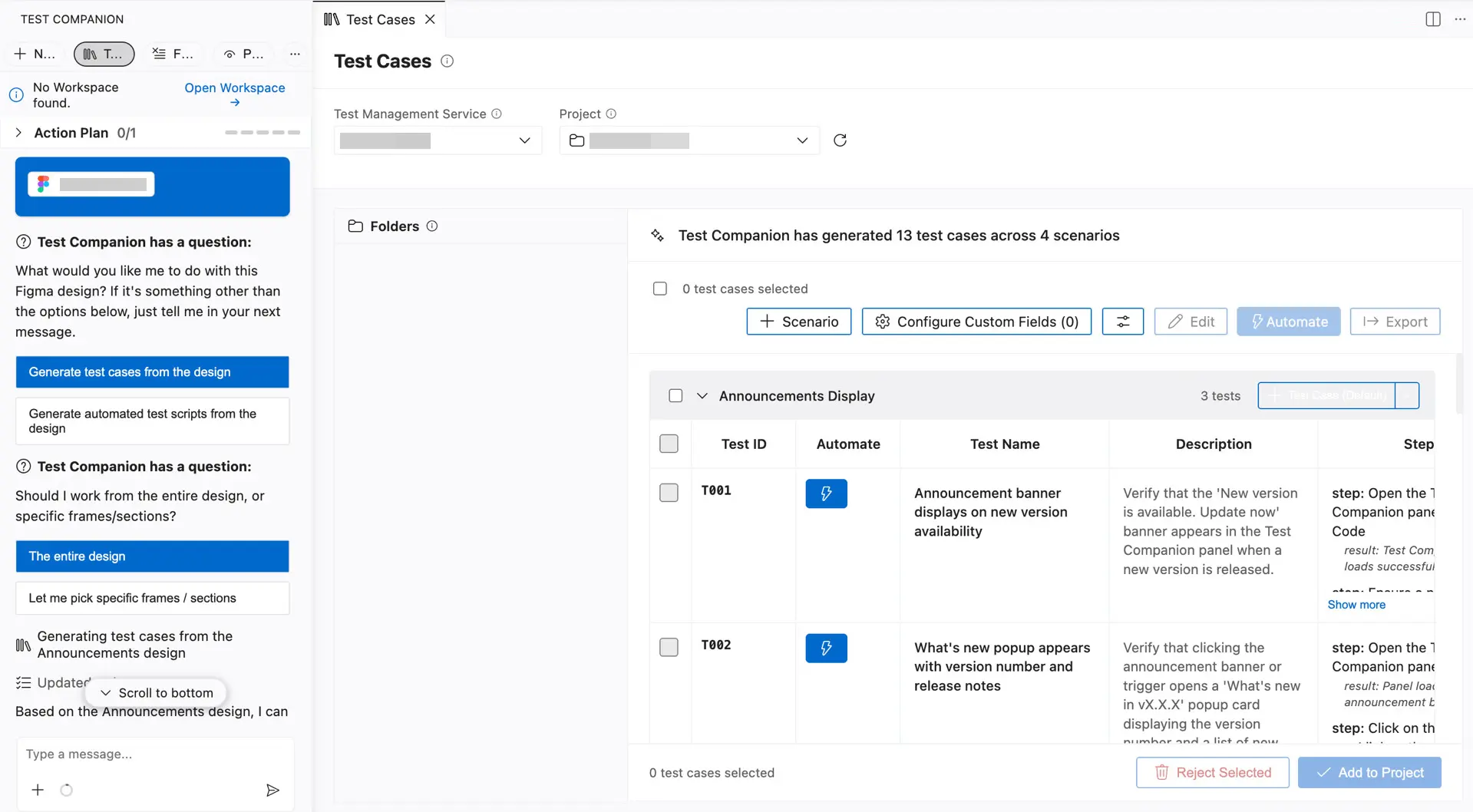Click the Test ID column header
This screenshot has height=812, width=1473.
tap(744, 444)
